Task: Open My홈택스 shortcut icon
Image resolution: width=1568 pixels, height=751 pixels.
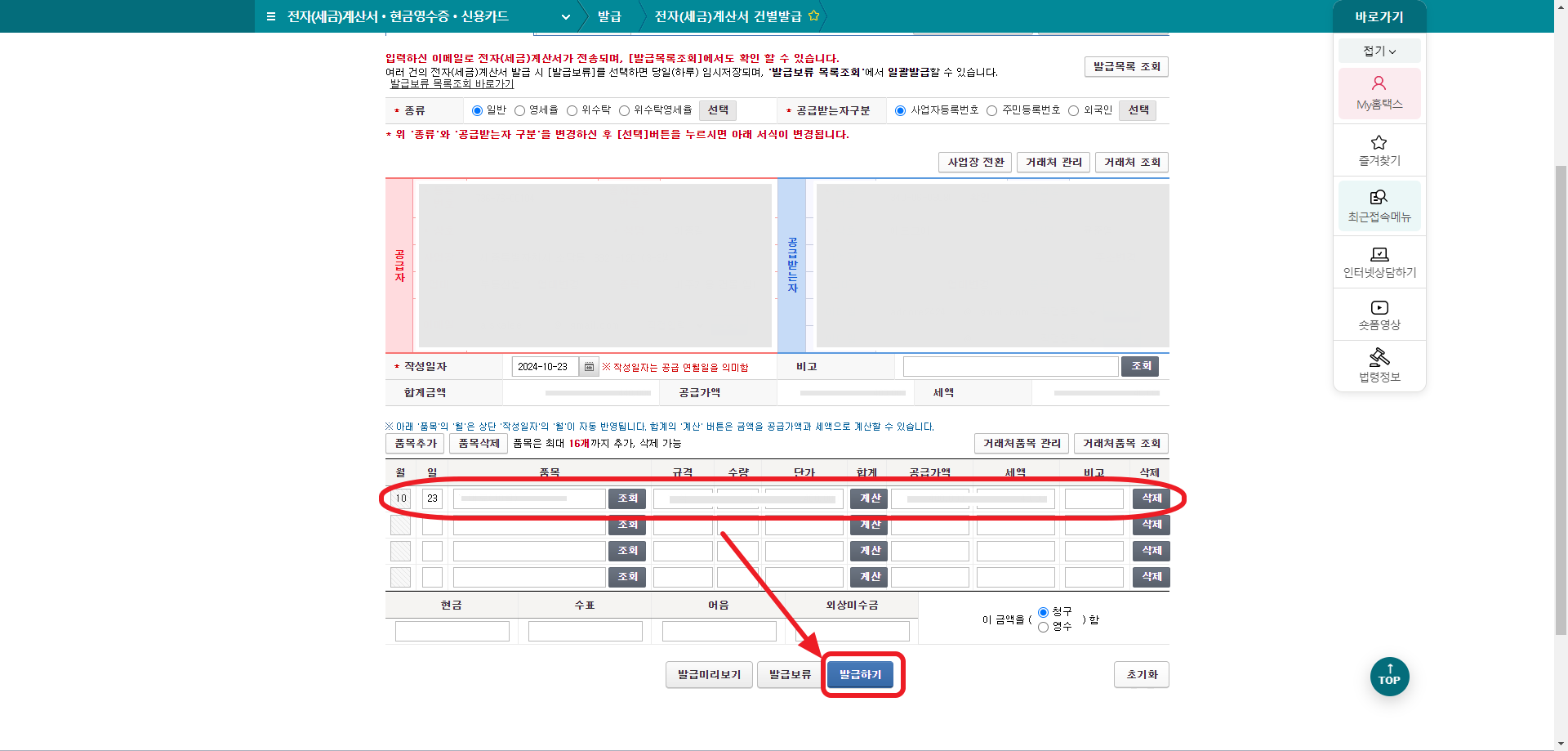Action: [x=1379, y=93]
